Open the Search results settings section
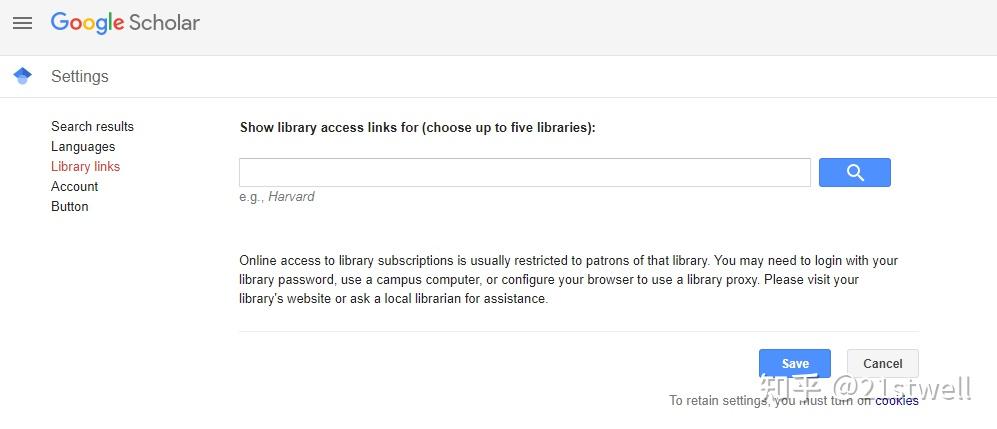997x429 pixels. (92, 126)
